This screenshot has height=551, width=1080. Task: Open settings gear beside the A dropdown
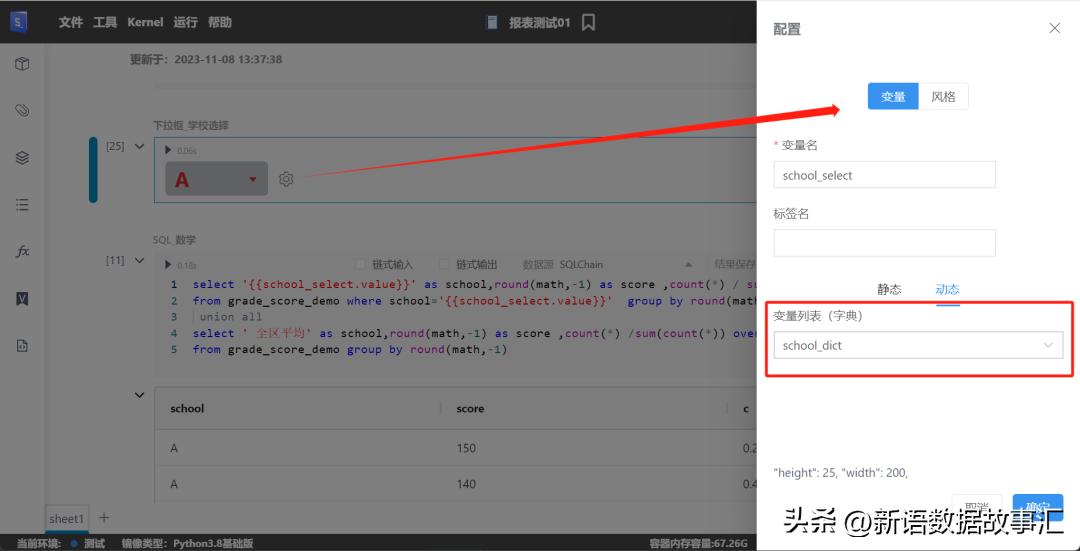click(x=286, y=179)
